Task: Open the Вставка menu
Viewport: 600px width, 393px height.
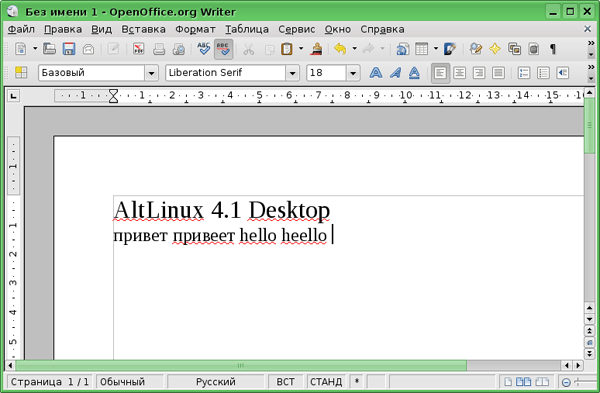Action: click(143, 29)
